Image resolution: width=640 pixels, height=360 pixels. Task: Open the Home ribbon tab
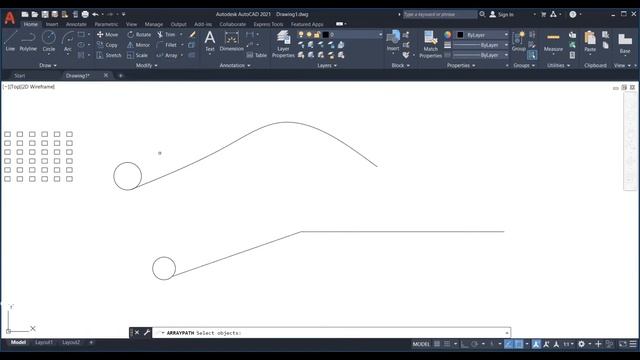(30, 24)
